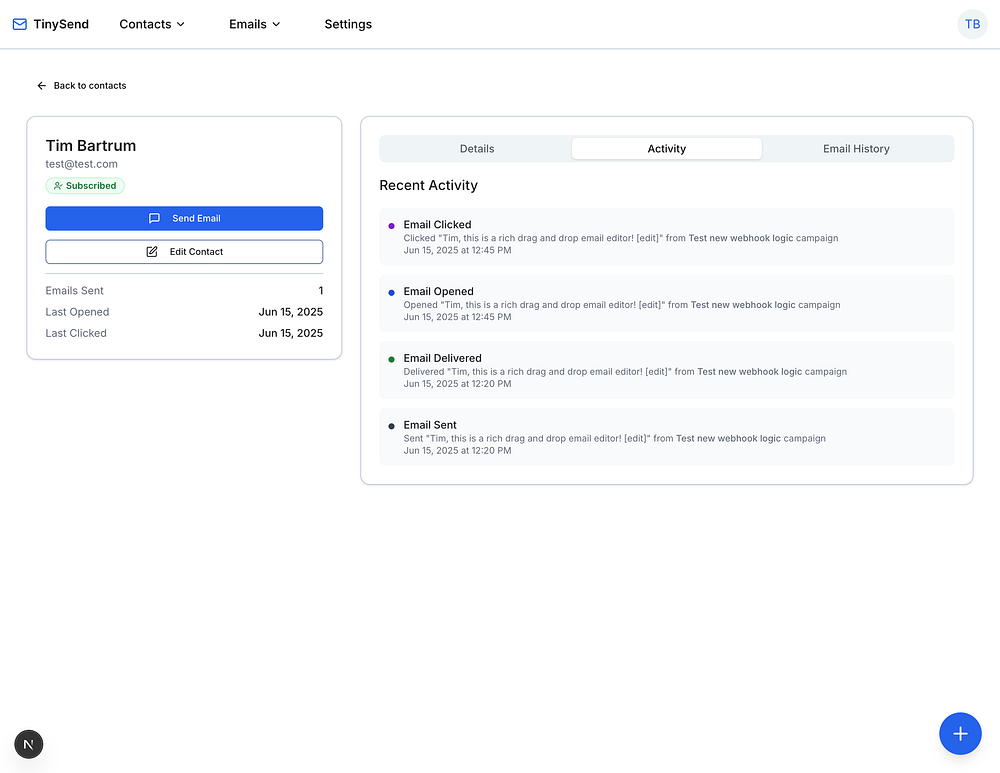Switch to the Details tab
The image size is (1000, 773).
click(x=477, y=149)
